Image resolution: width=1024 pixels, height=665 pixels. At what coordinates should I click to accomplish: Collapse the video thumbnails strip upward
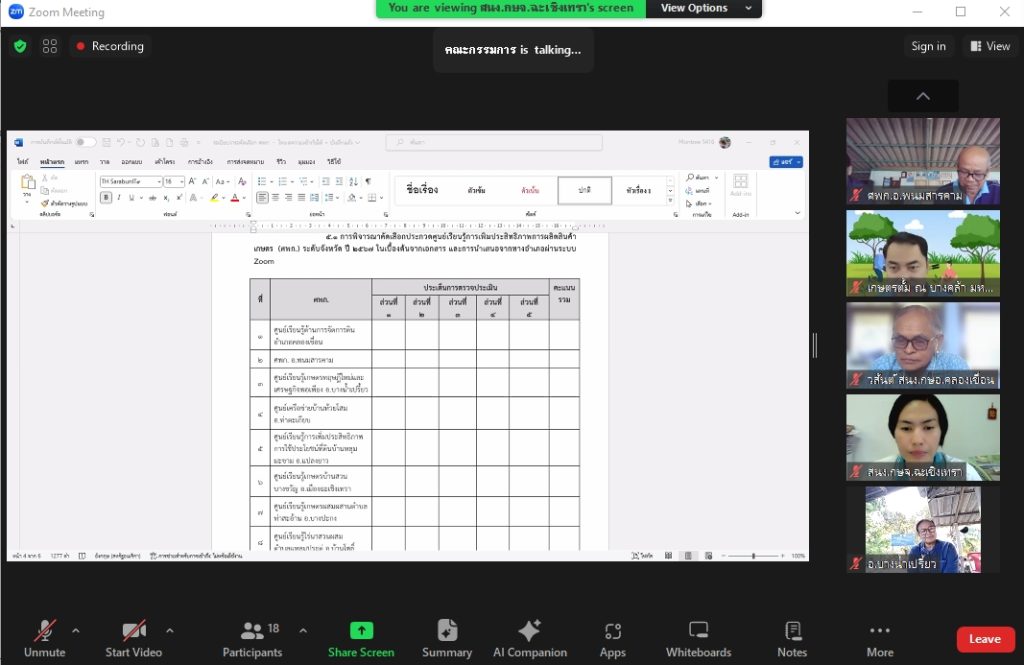(922, 96)
